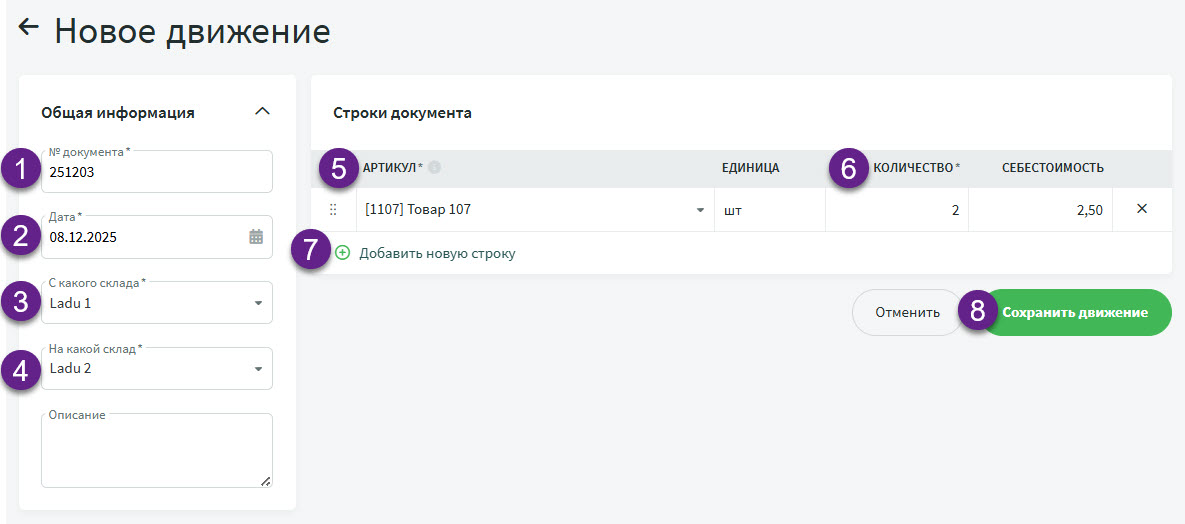Collapse the Общая информация section
The height and width of the screenshot is (524, 1185).
262,112
